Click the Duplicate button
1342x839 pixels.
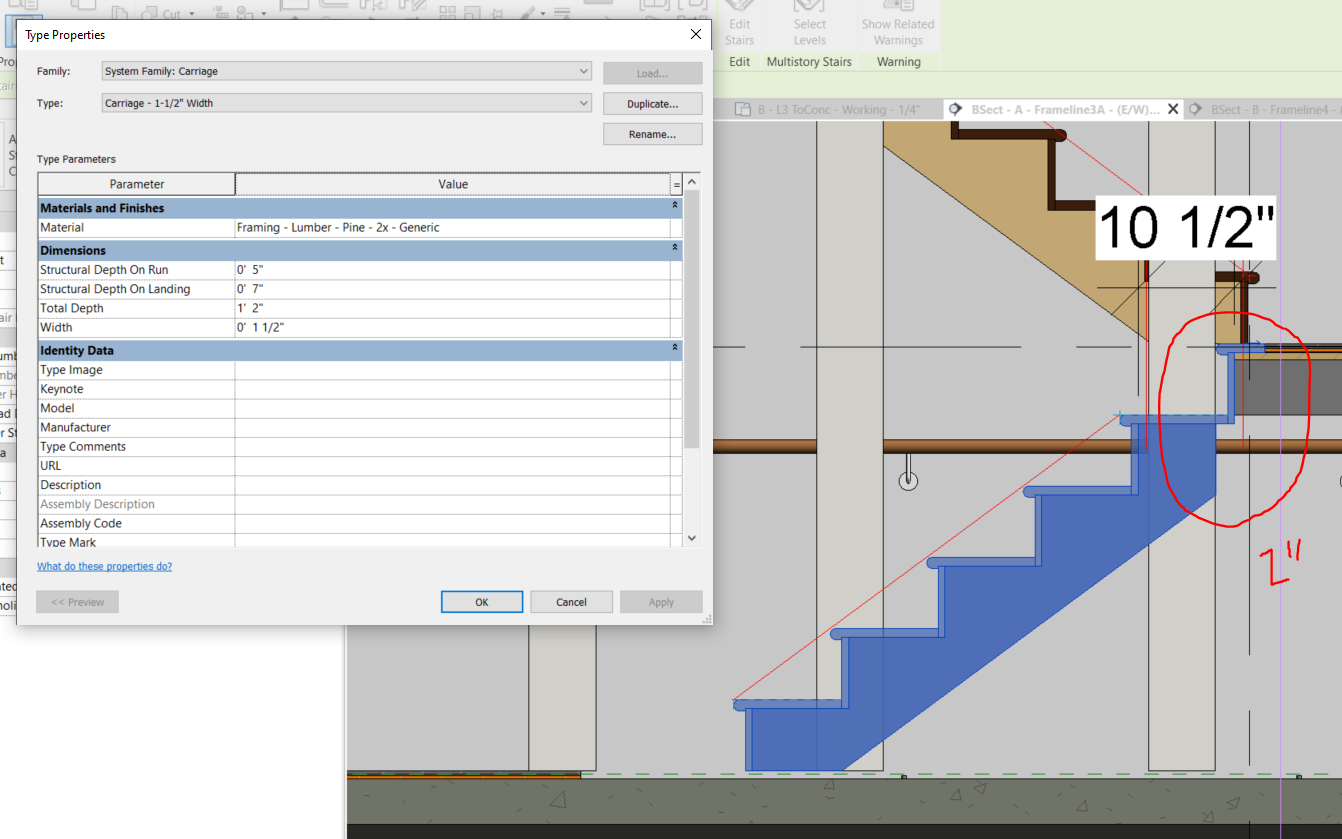coord(652,103)
